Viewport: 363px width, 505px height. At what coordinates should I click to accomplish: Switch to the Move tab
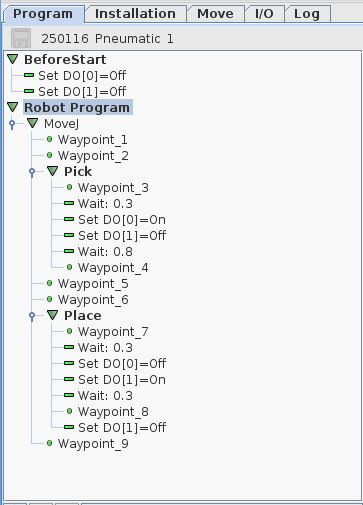pyautogui.click(x=215, y=14)
